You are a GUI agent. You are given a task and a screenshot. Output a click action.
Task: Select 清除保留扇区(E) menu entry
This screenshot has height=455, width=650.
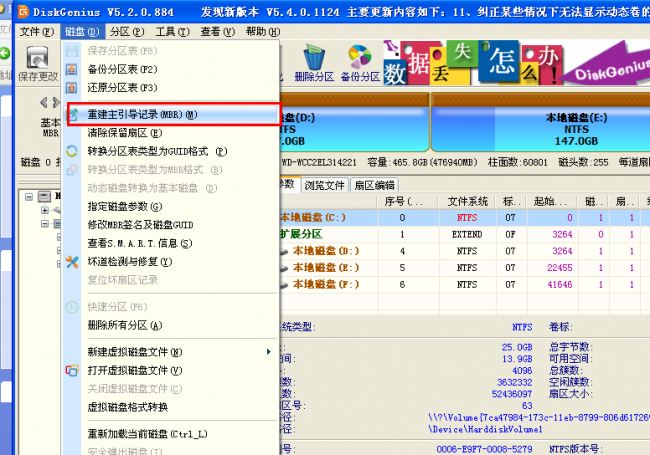(x=171, y=133)
